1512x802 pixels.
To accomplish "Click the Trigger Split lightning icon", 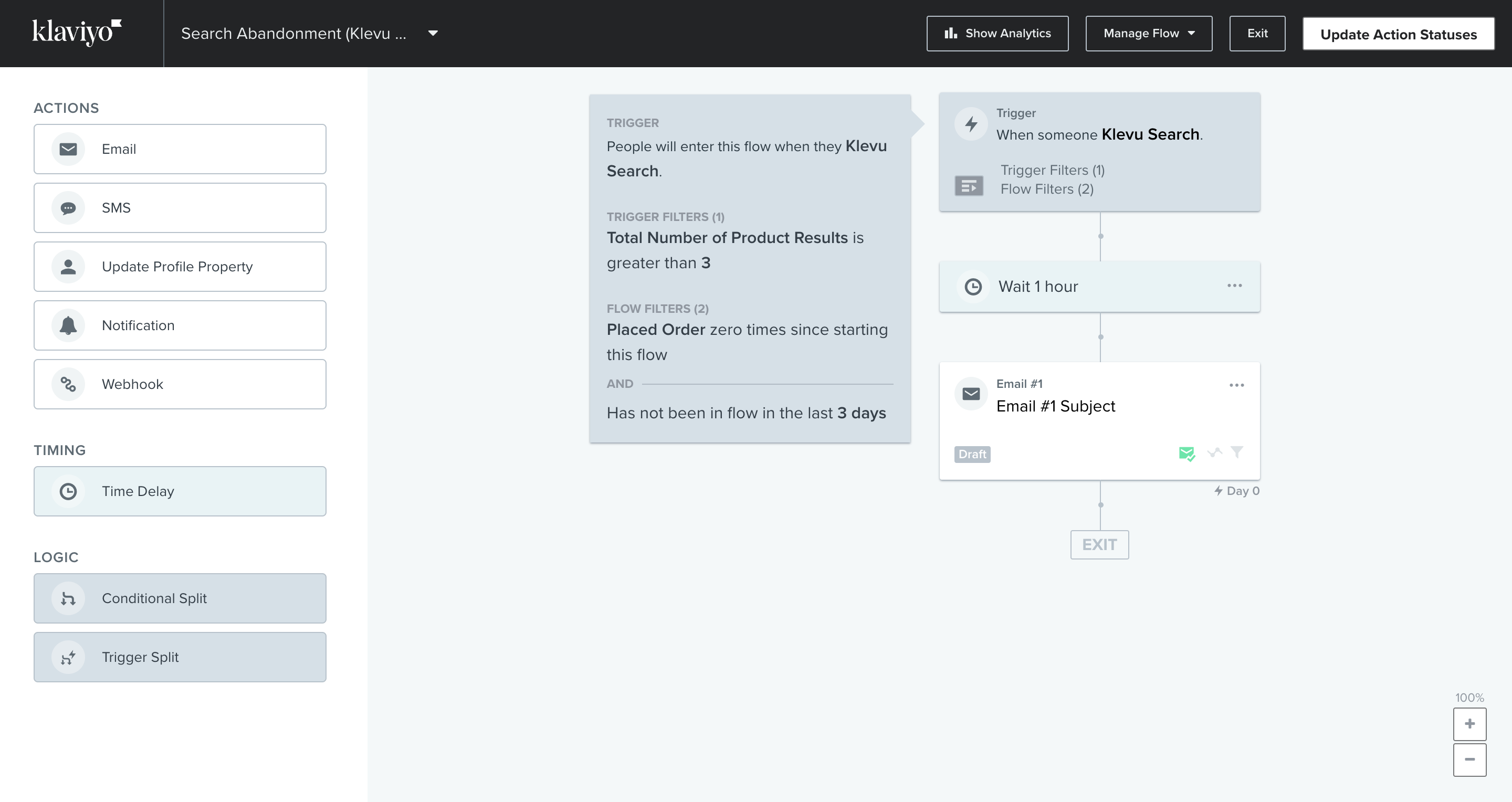I will [x=68, y=657].
